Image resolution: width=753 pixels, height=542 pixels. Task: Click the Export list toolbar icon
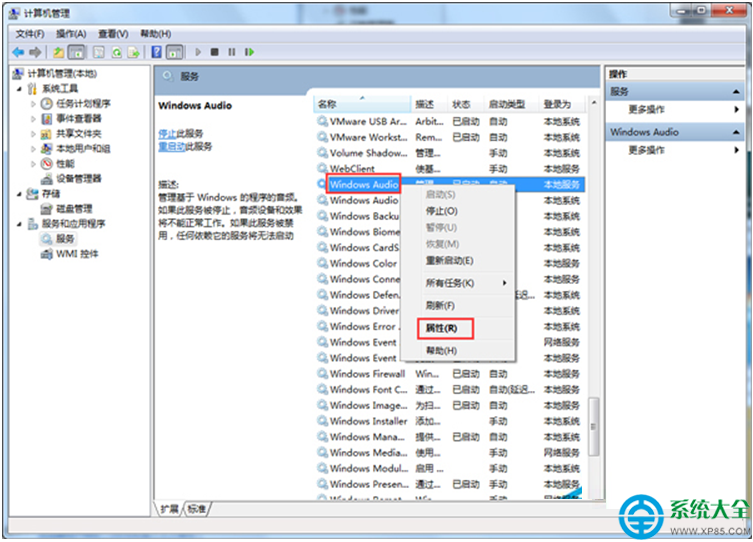[134, 52]
